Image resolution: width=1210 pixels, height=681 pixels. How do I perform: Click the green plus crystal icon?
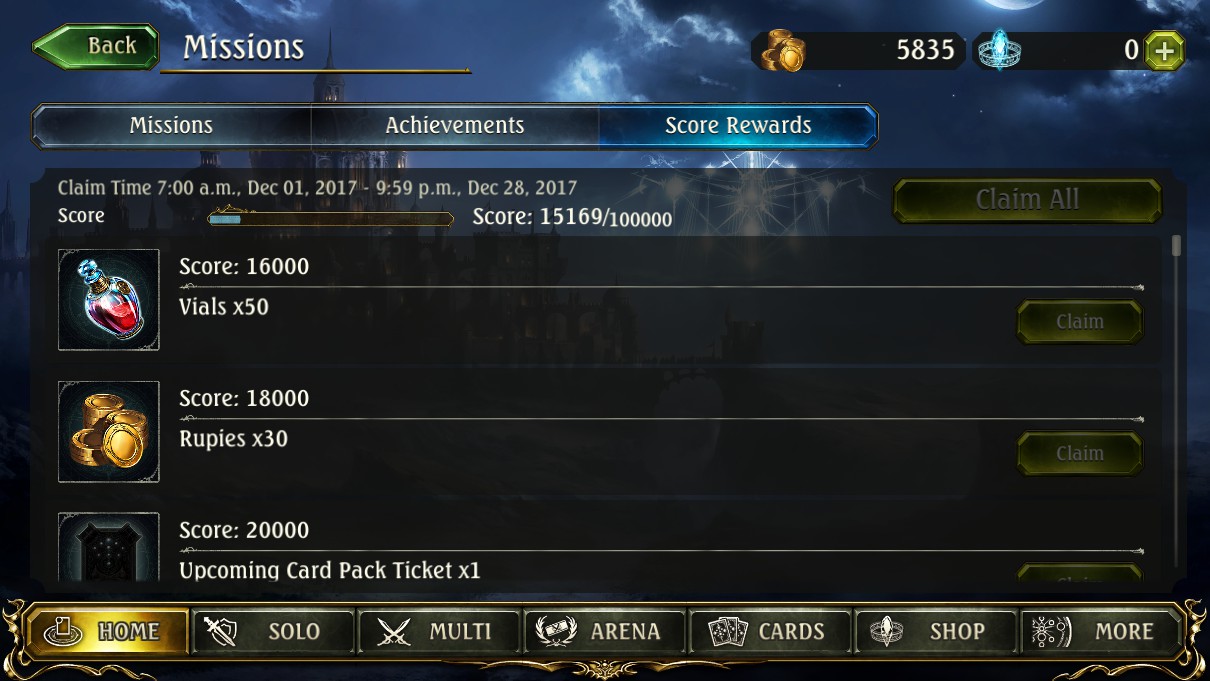click(x=1164, y=50)
